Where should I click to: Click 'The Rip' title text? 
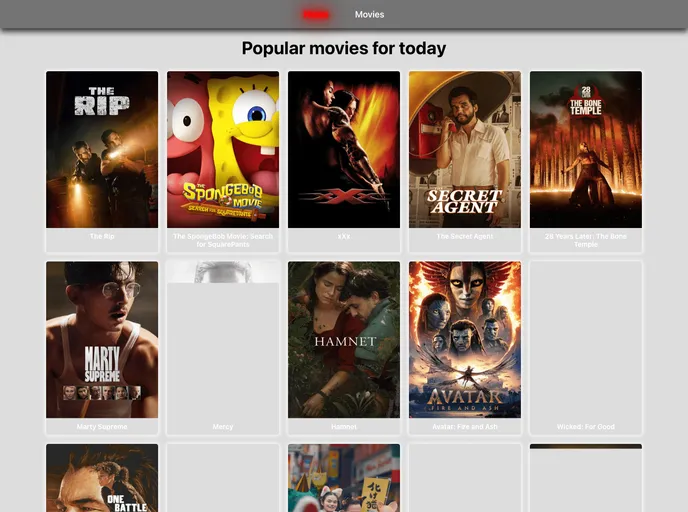(x=102, y=236)
